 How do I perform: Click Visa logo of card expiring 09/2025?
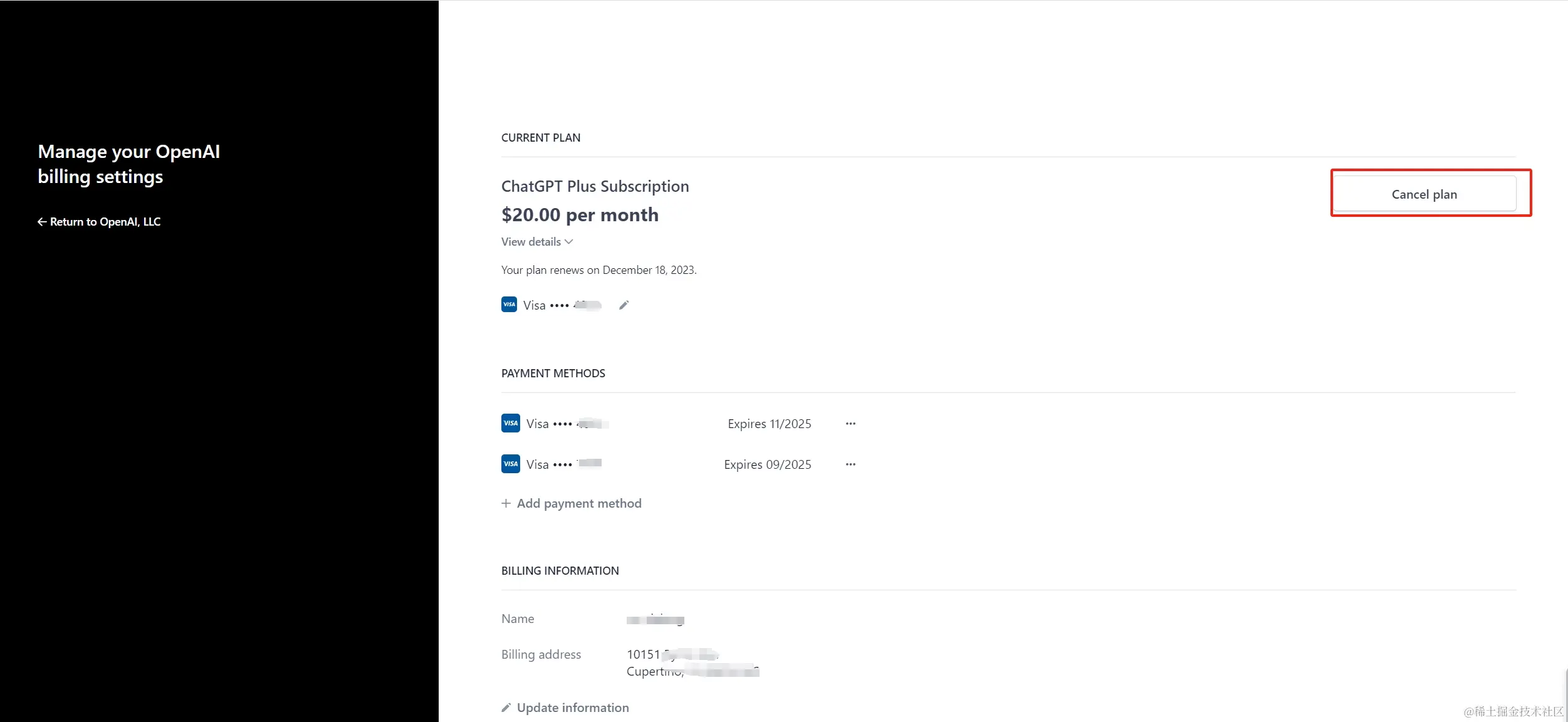[x=511, y=464]
